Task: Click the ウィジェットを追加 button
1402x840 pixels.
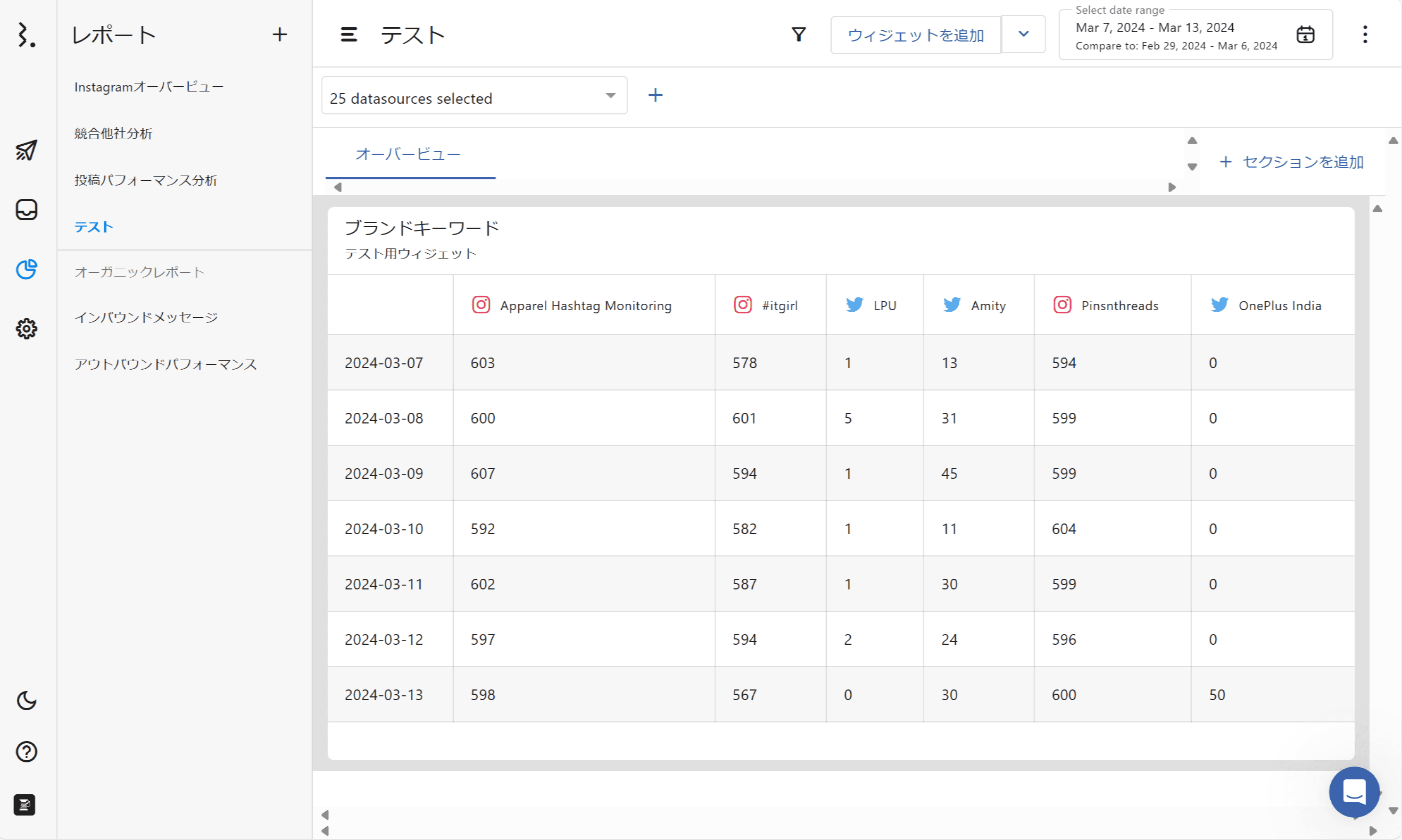Action: tap(915, 35)
